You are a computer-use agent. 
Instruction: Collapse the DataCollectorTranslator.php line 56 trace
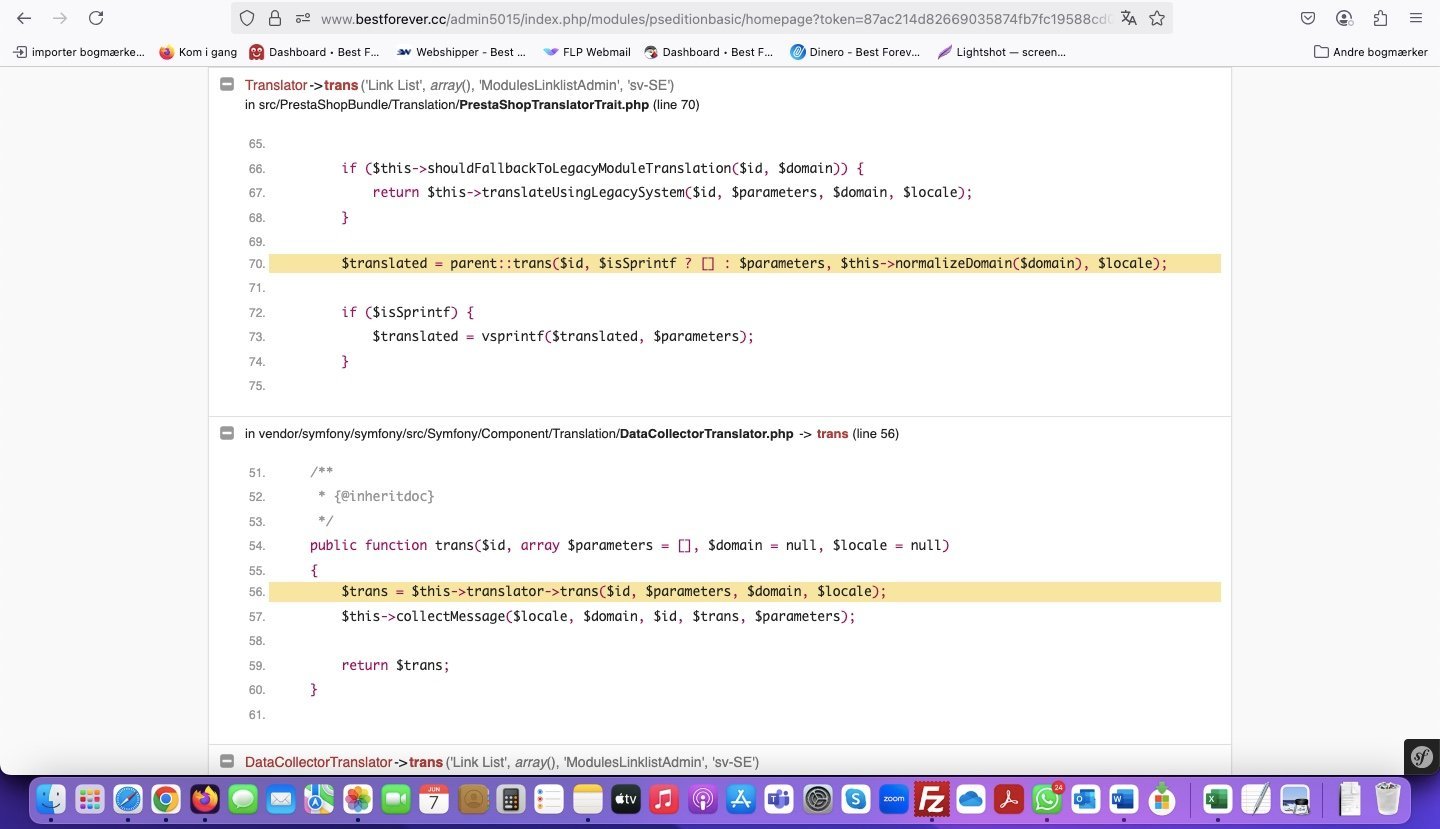coord(227,433)
